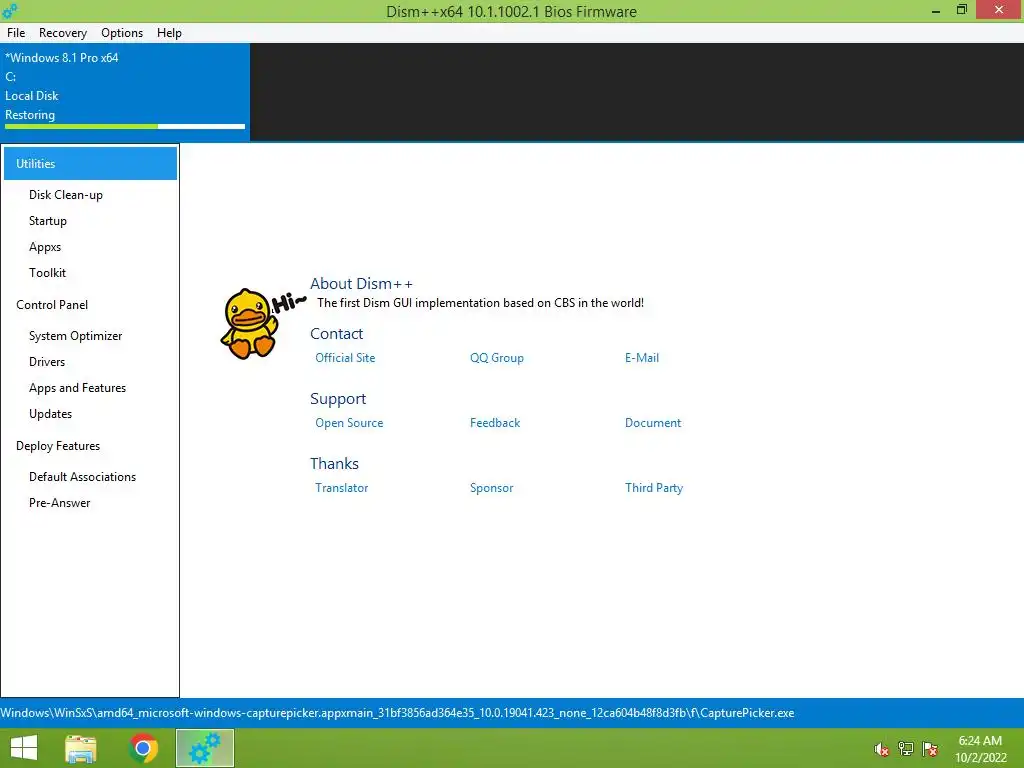Click the Third Party link
The height and width of the screenshot is (768, 1024).
(654, 488)
